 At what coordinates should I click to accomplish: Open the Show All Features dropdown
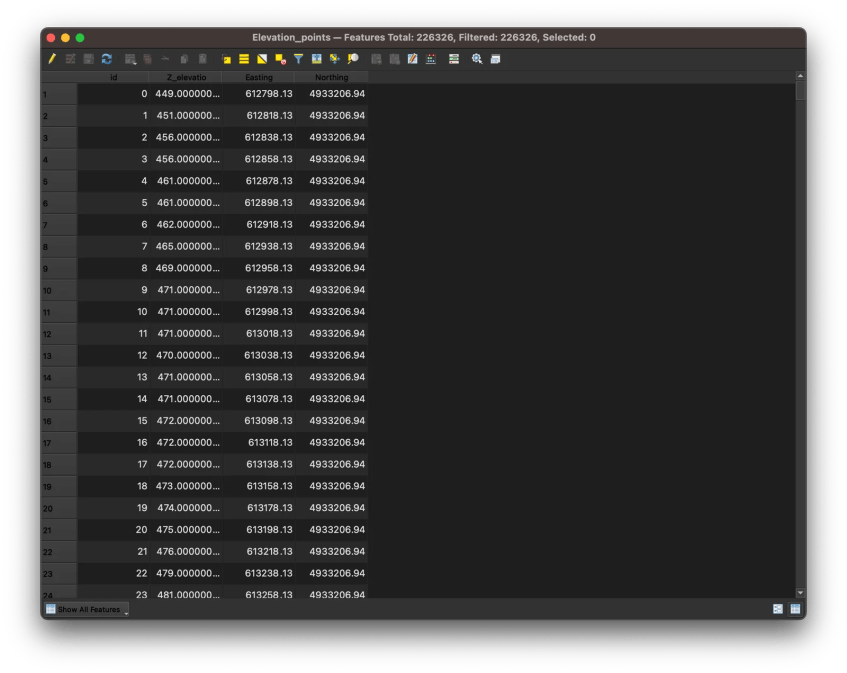87,609
